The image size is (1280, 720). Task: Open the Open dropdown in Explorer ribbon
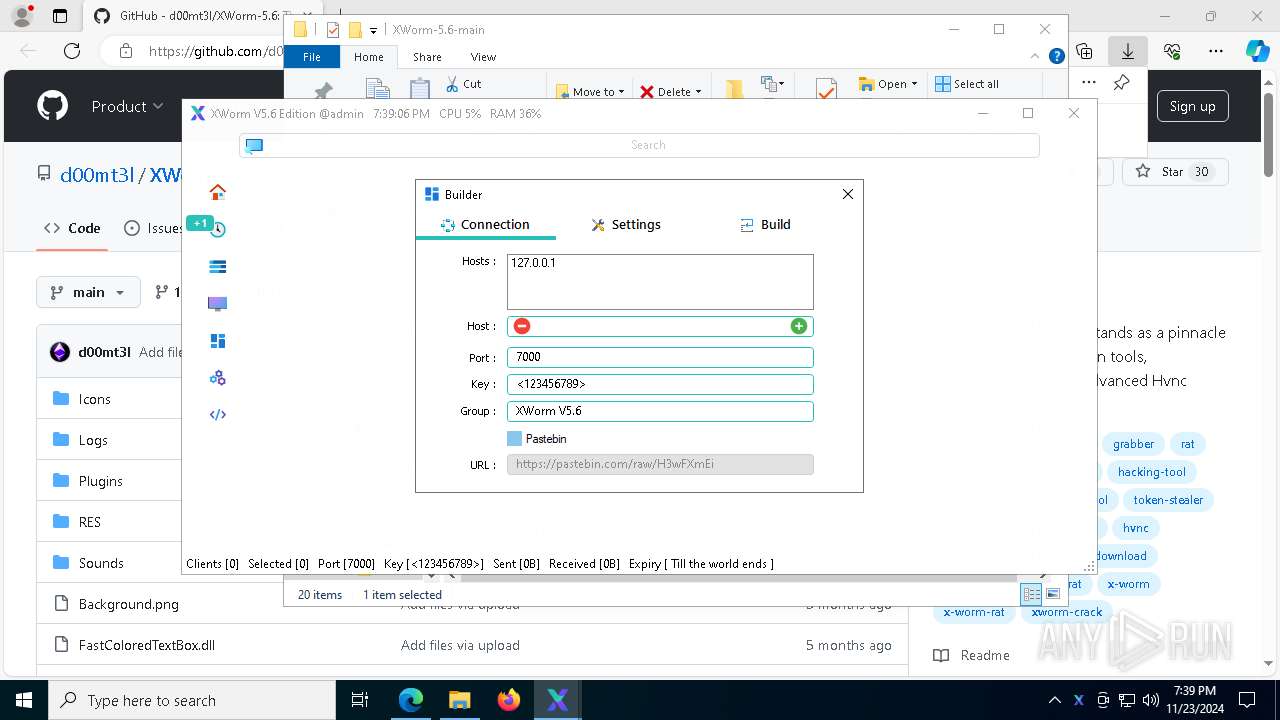(888, 84)
